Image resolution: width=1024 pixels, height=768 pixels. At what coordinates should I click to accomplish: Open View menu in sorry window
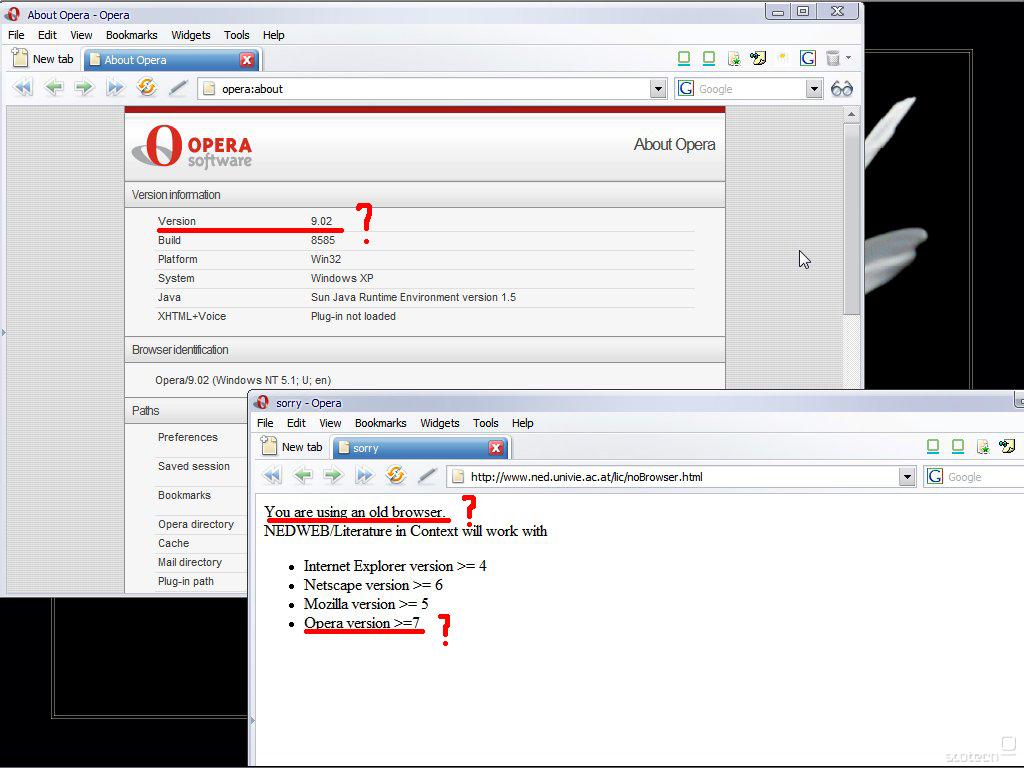[330, 423]
